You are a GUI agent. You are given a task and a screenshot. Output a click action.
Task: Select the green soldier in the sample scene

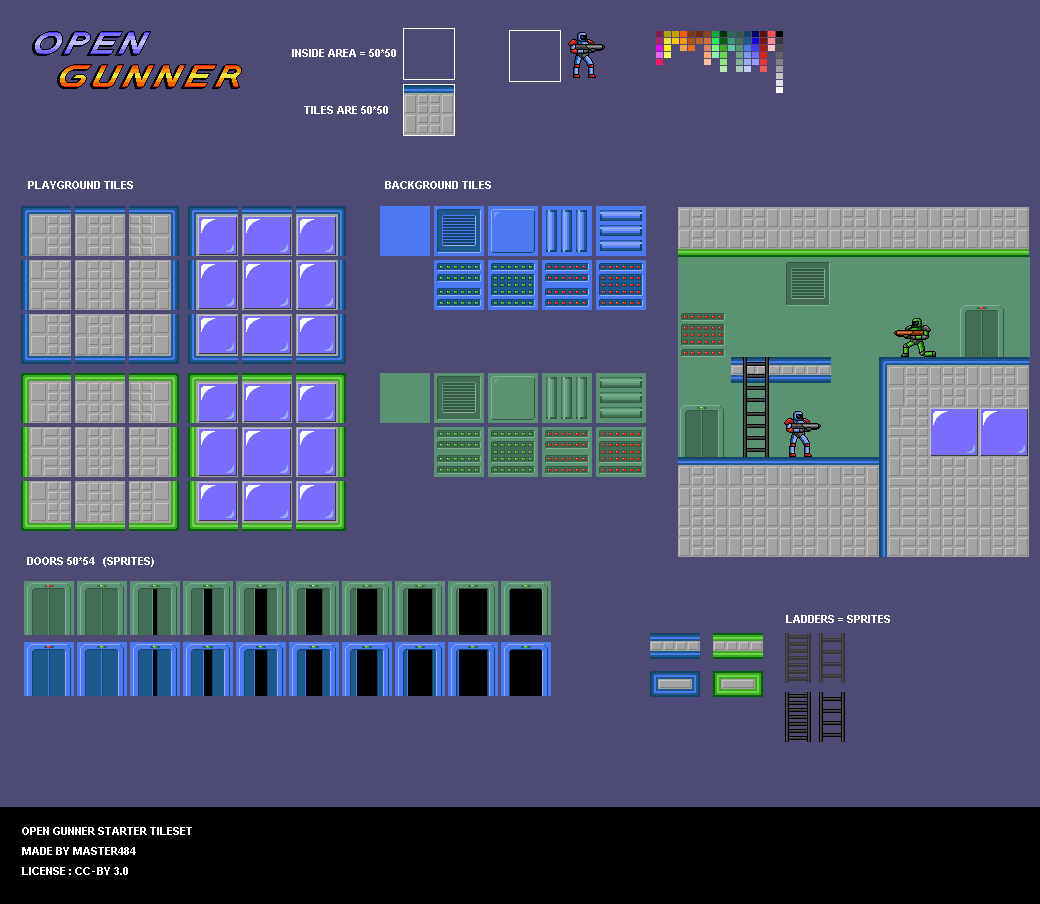click(x=915, y=337)
